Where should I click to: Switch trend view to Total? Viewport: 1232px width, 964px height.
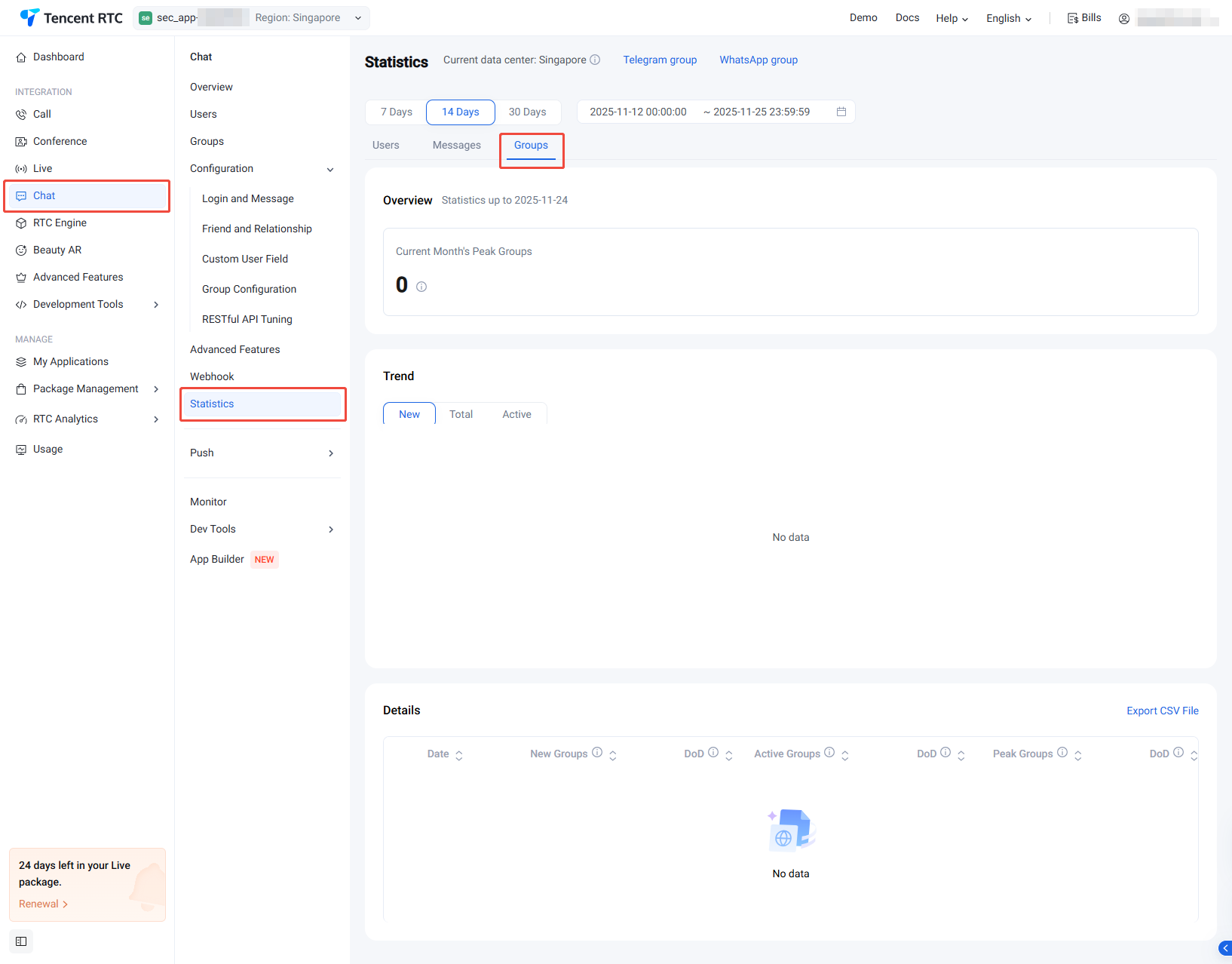tap(461, 414)
